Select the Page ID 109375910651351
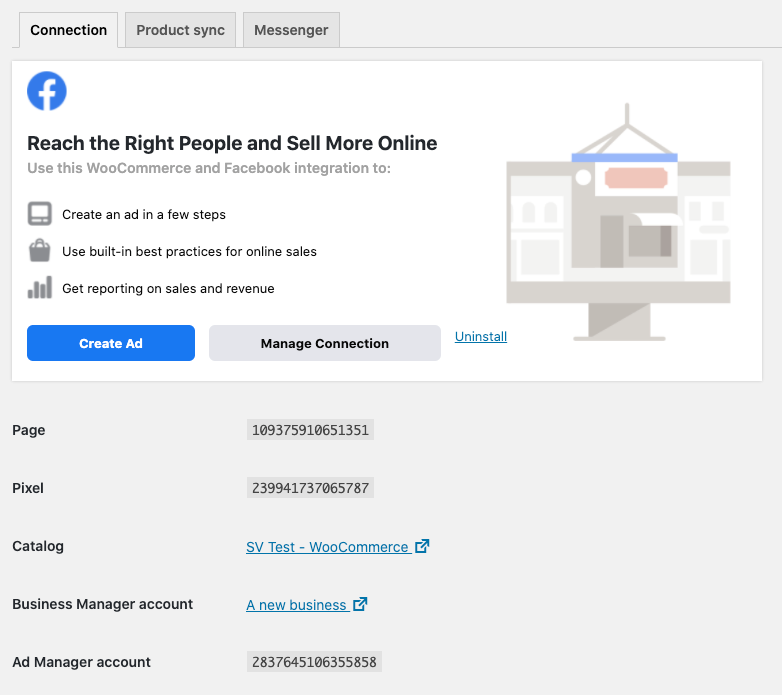The width and height of the screenshot is (782, 695). 310,430
